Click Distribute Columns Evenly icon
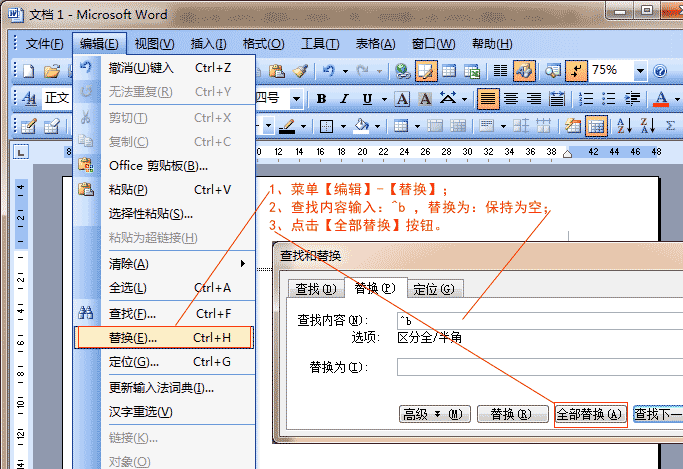The height and width of the screenshot is (469, 683). pos(543,126)
